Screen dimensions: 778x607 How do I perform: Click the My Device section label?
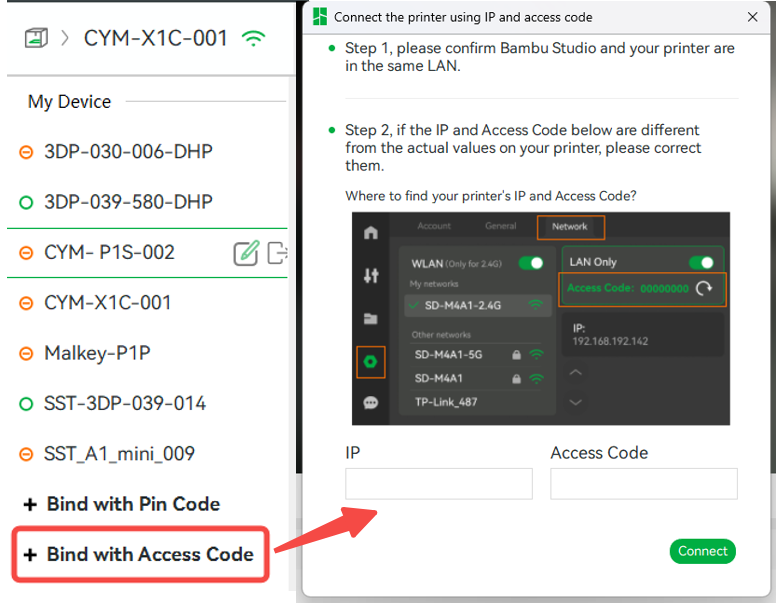point(69,102)
